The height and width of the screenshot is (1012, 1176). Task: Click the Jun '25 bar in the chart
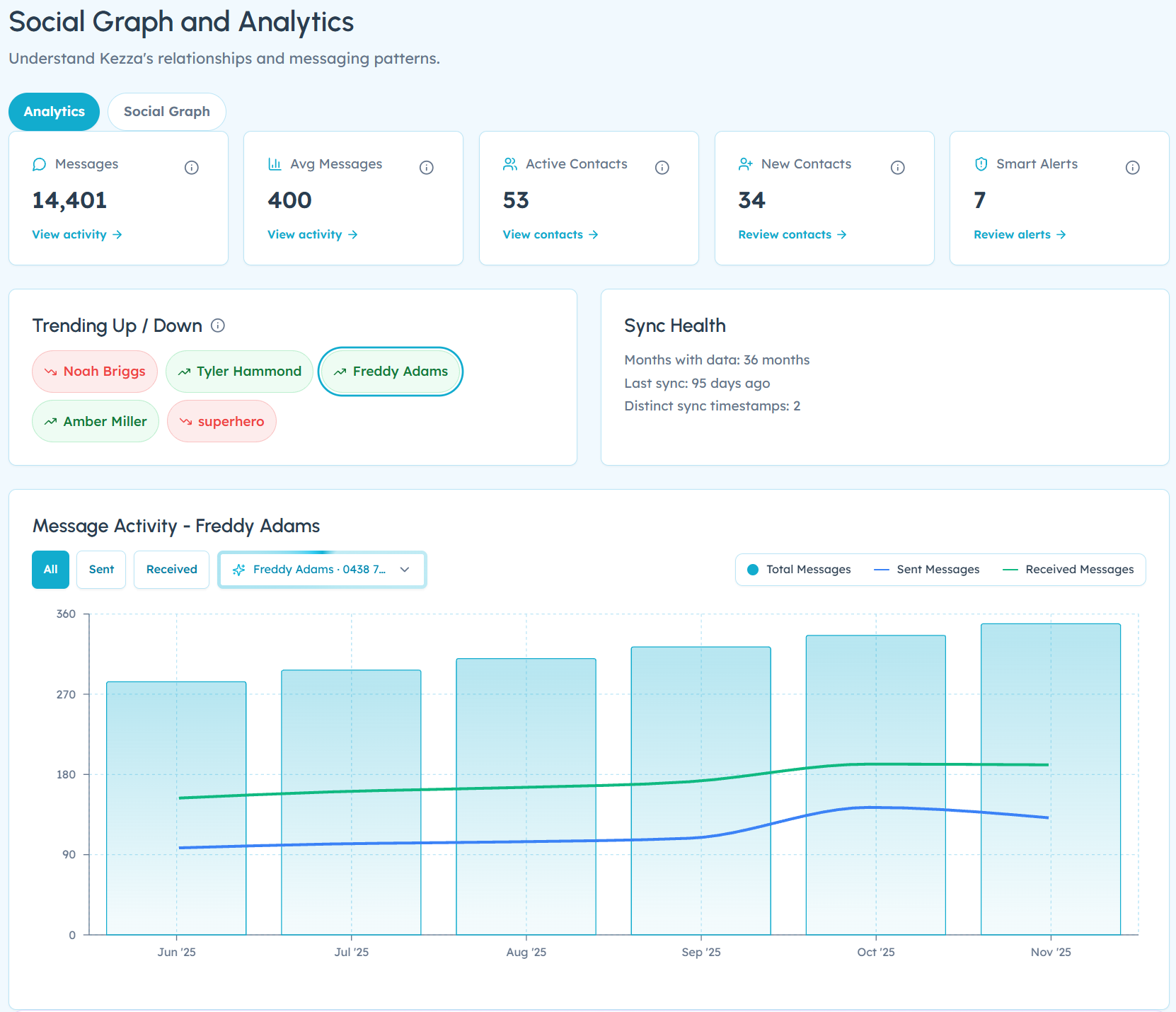click(176, 808)
